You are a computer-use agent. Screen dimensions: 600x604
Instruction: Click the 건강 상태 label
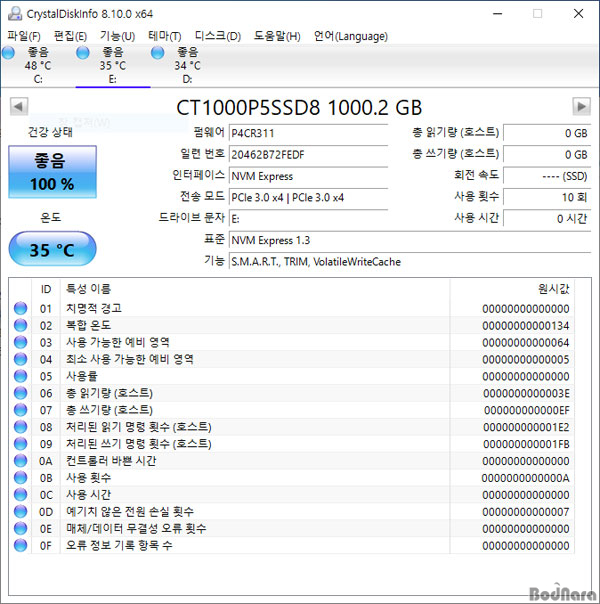tap(50, 132)
